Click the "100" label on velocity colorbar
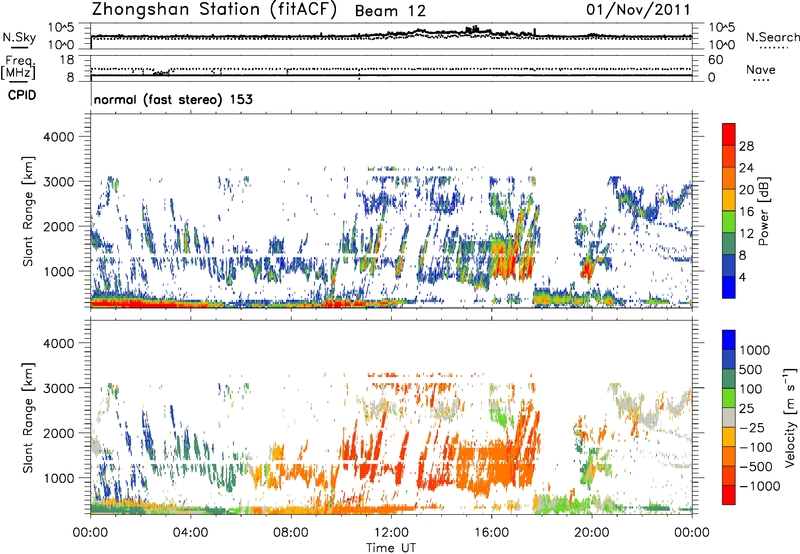The width and height of the screenshot is (800, 554). coord(750,389)
